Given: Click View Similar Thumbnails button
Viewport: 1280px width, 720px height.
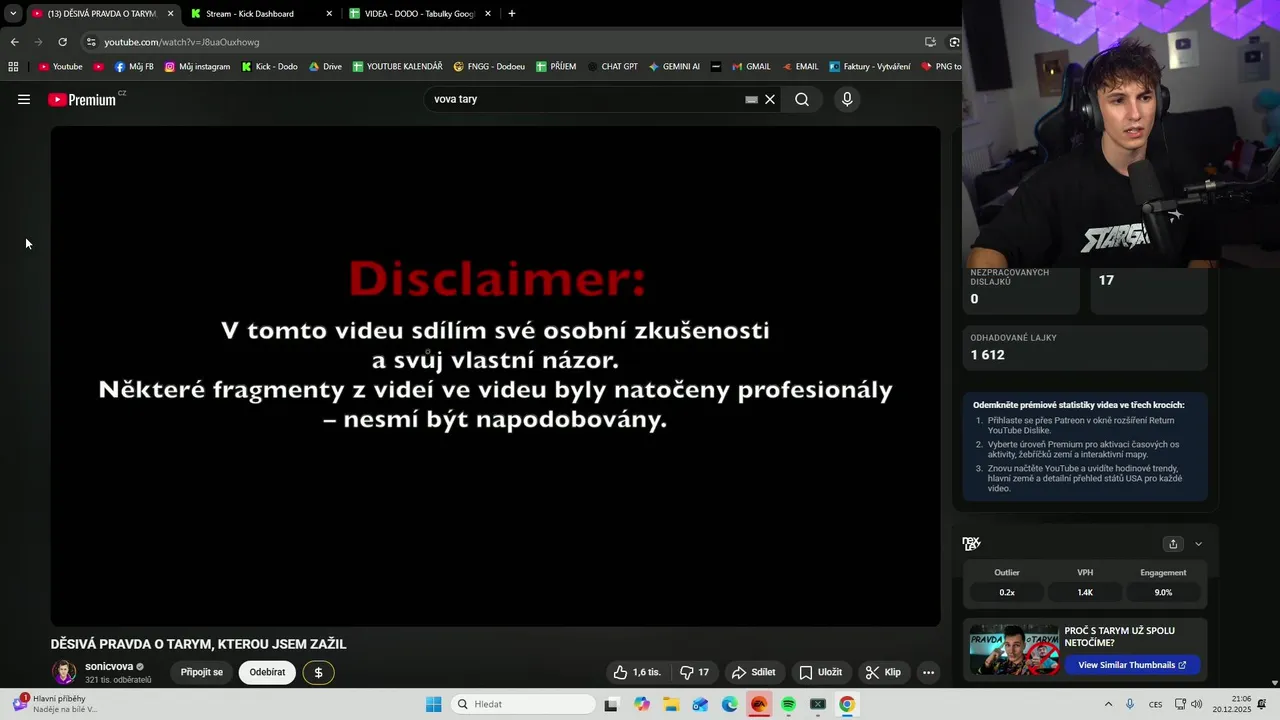Looking at the screenshot, I should coord(1131,665).
